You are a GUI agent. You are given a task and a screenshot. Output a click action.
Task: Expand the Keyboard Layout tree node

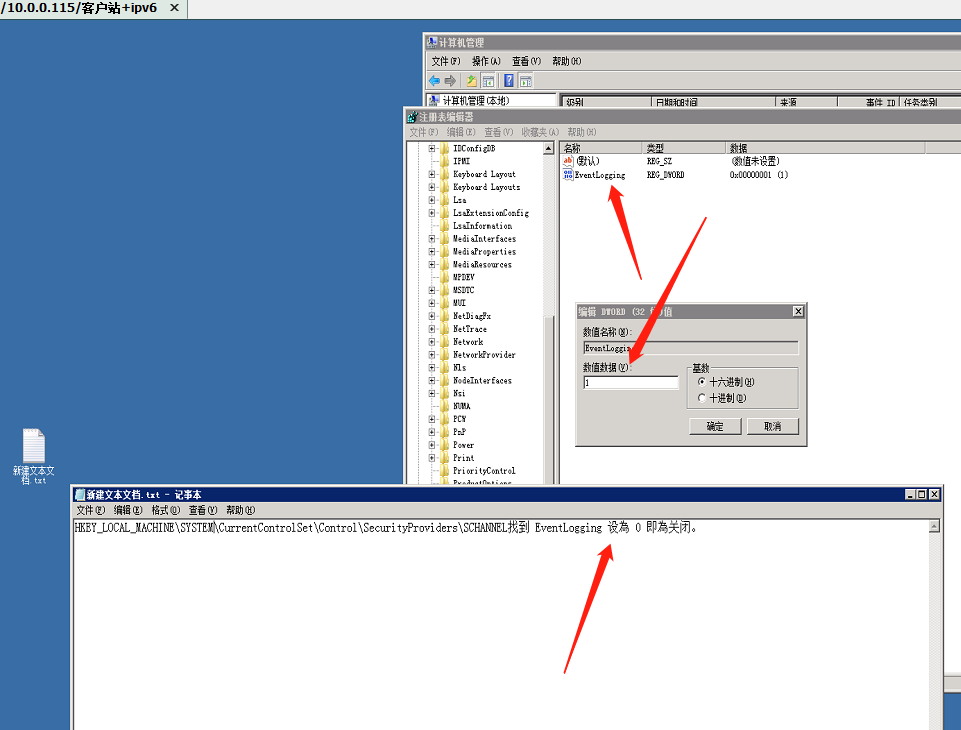[432, 174]
